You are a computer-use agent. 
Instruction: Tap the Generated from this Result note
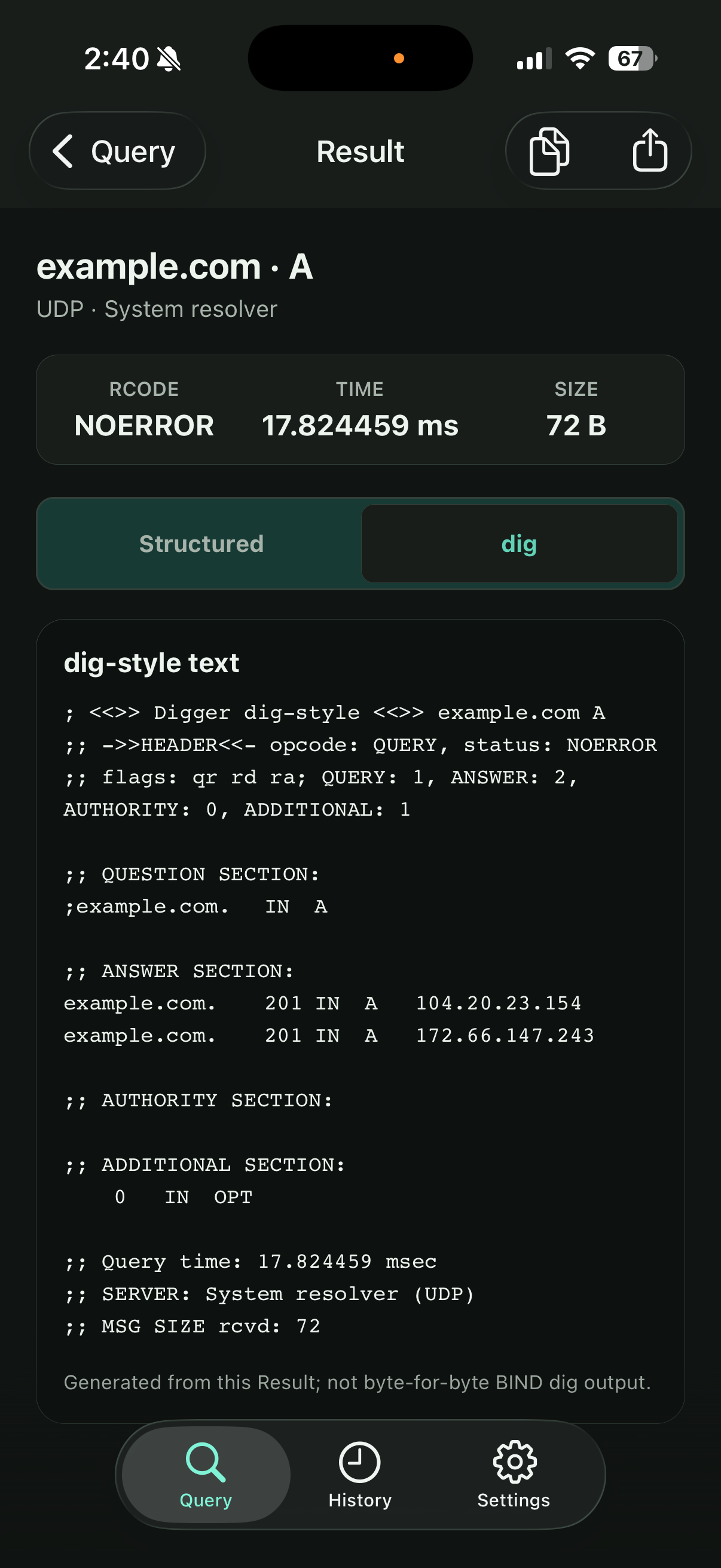[357, 1383]
